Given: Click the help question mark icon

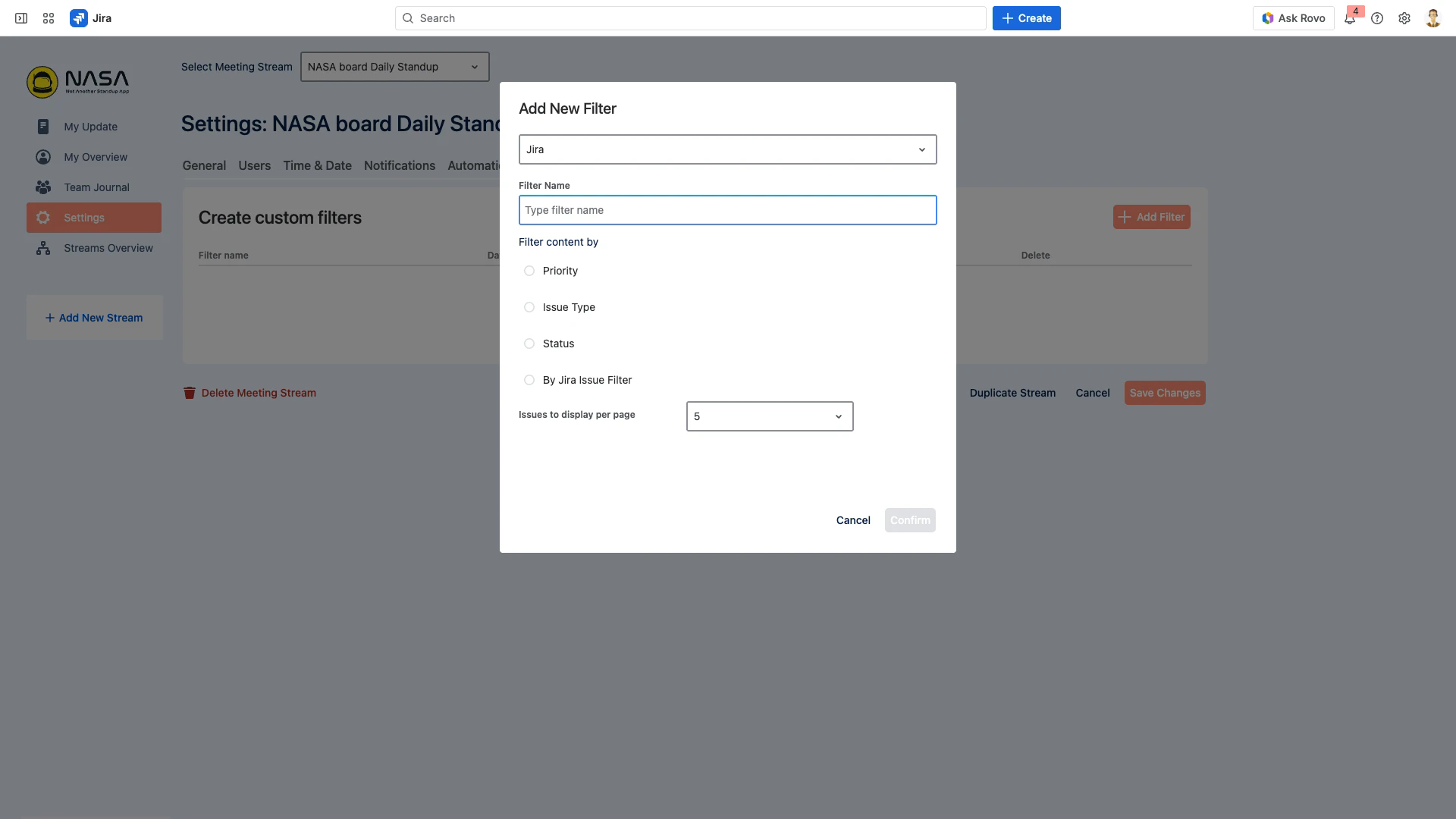Looking at the screenshot, I should 1377,17.
